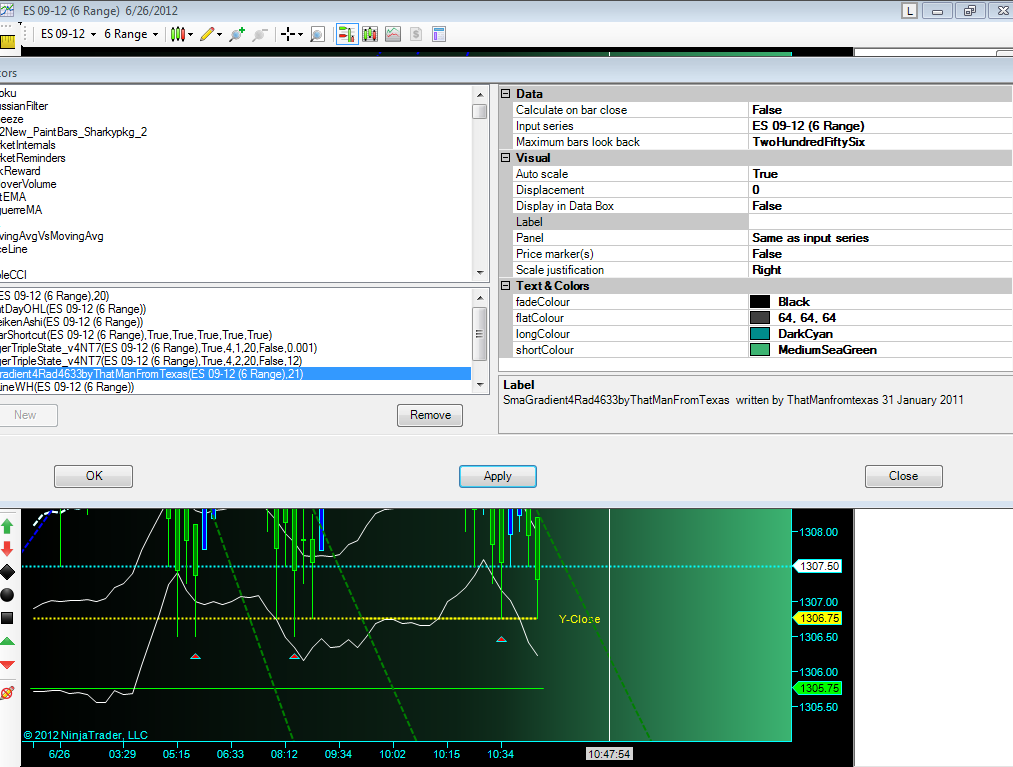Click the grayed-out New button
This screenshot has height=767, width=1013.
(26, 415)
